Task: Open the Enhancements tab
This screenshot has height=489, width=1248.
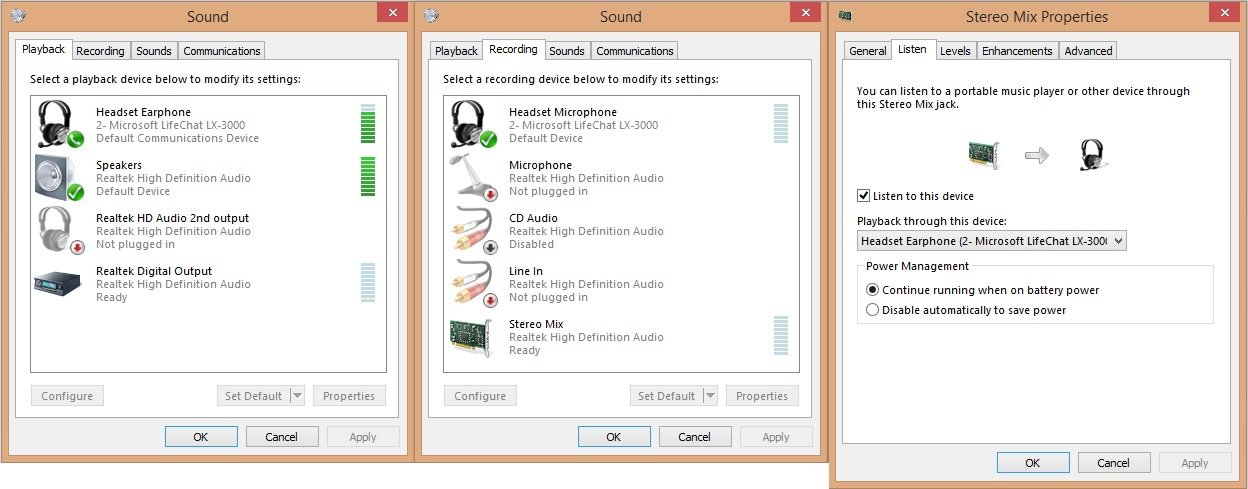Action: [x=1017, y=51]
